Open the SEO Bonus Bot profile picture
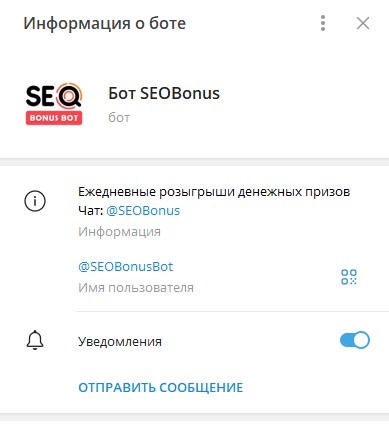 [54, 104]
